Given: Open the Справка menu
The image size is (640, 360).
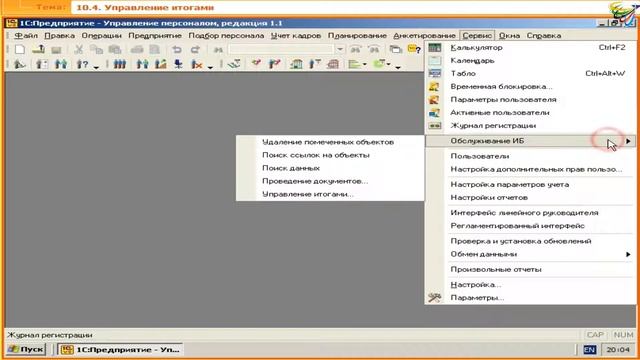Looking at the screenshot, I should [544, 36].
